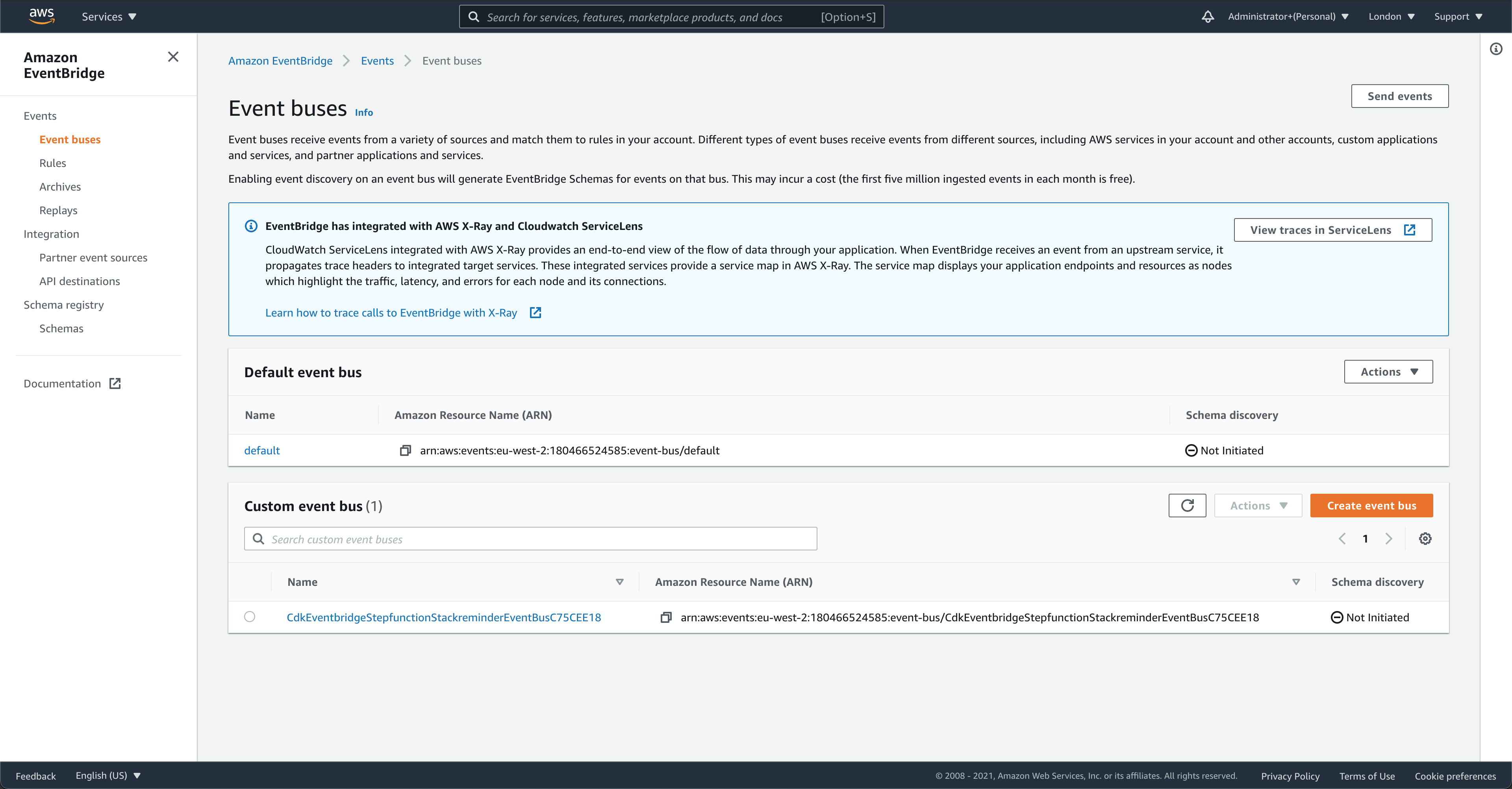Image resolution: width=1512 pixels, height=789 pixels.
Task: Click the search magnifier icon in top bar
Action: pyautogui.click(x=474, y=17)
